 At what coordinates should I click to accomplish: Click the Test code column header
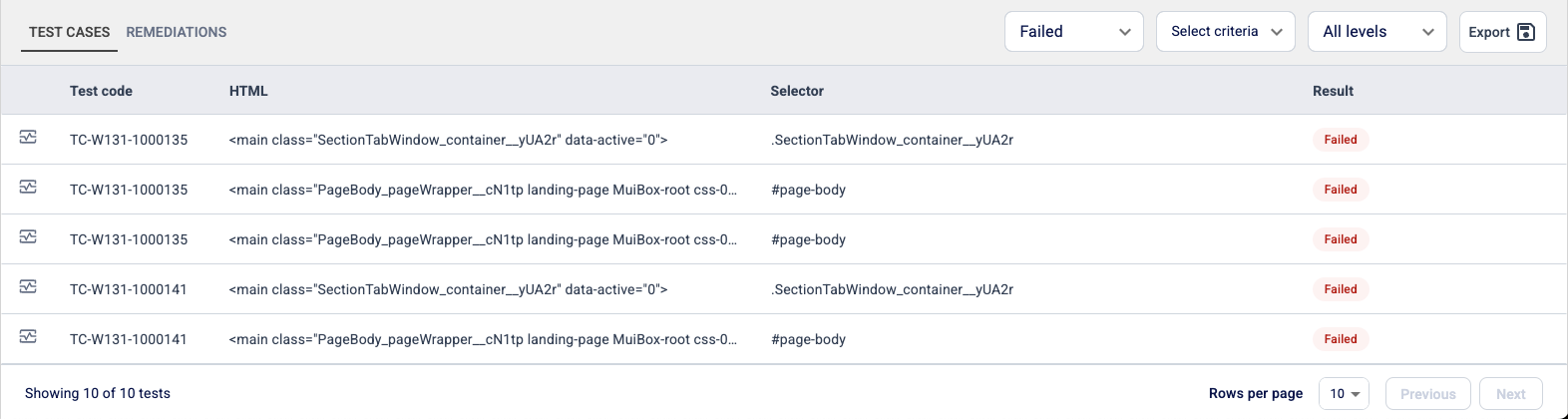[x=101, y=91]
